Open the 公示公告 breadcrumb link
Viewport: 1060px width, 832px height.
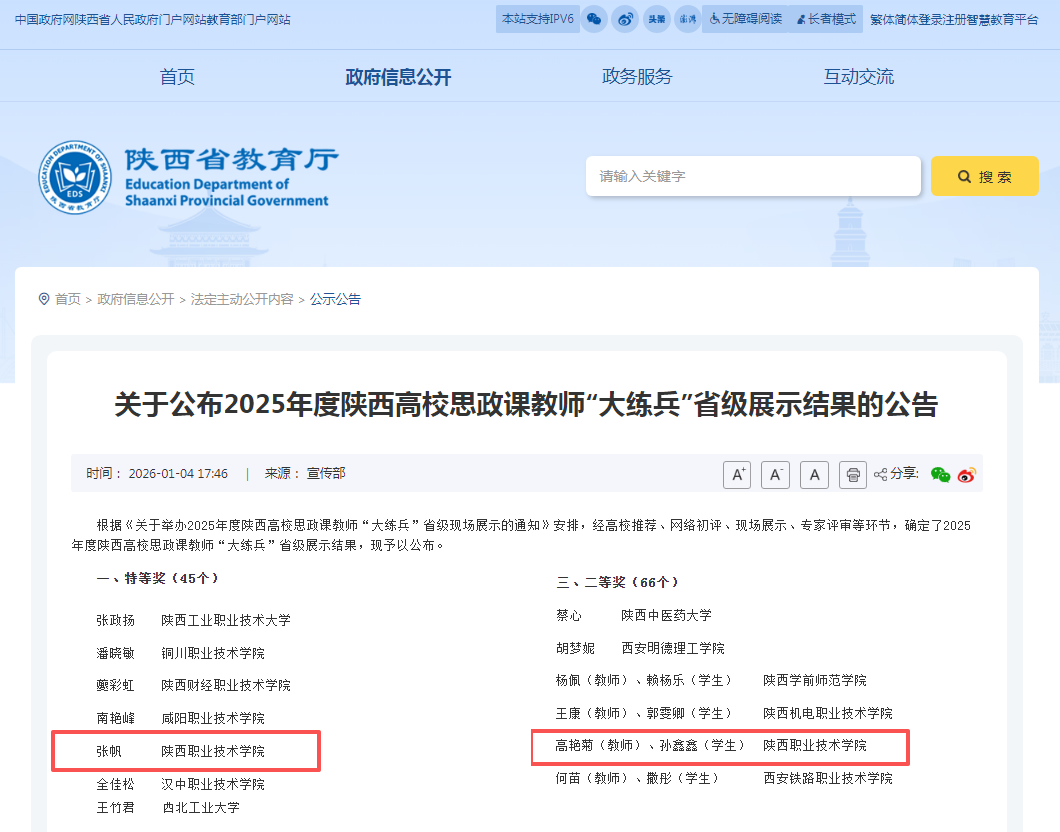point(335,299)
